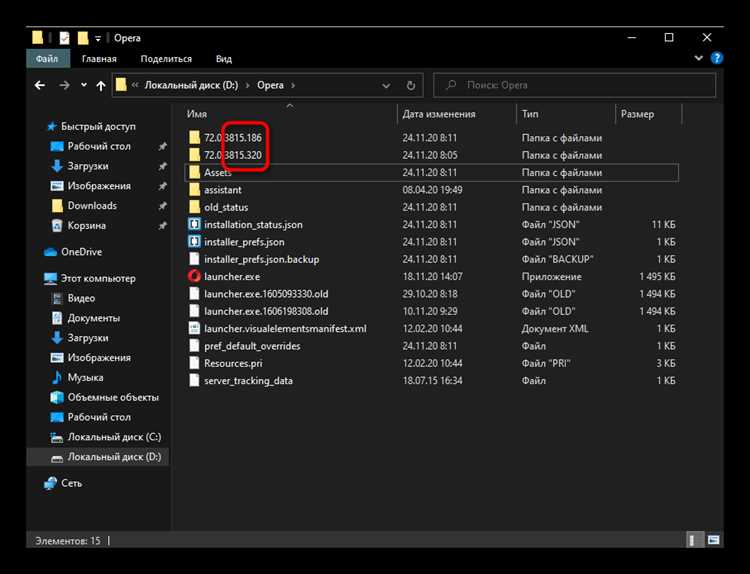The image size is (750, 574).
Task: Switch to details view layout icon
Action: pos(693,541)
